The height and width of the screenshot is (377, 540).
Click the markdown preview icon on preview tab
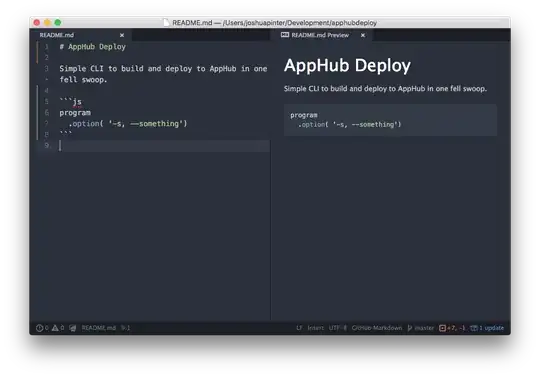285,35
